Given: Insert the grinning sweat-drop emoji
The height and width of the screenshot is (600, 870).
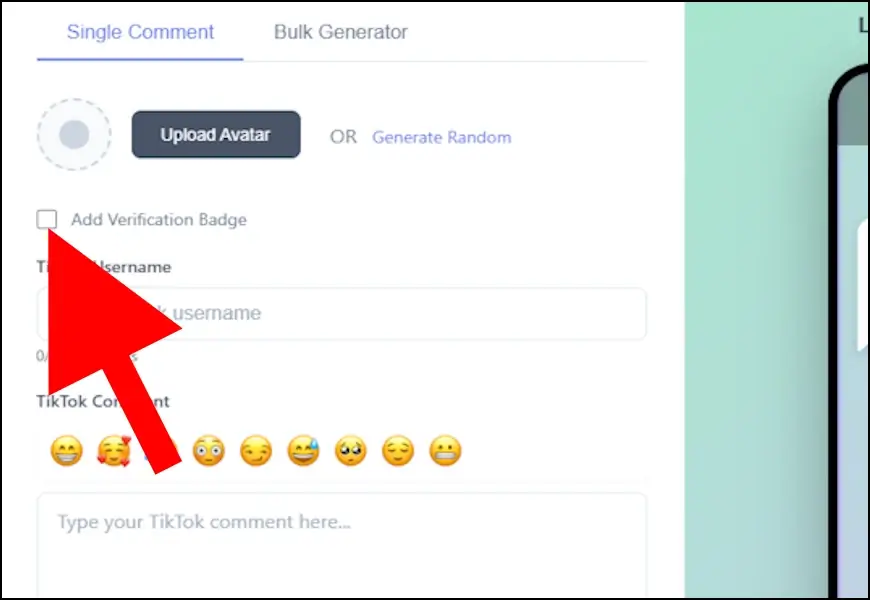Looking at the screenshot, I should click(x=304, y=451).
